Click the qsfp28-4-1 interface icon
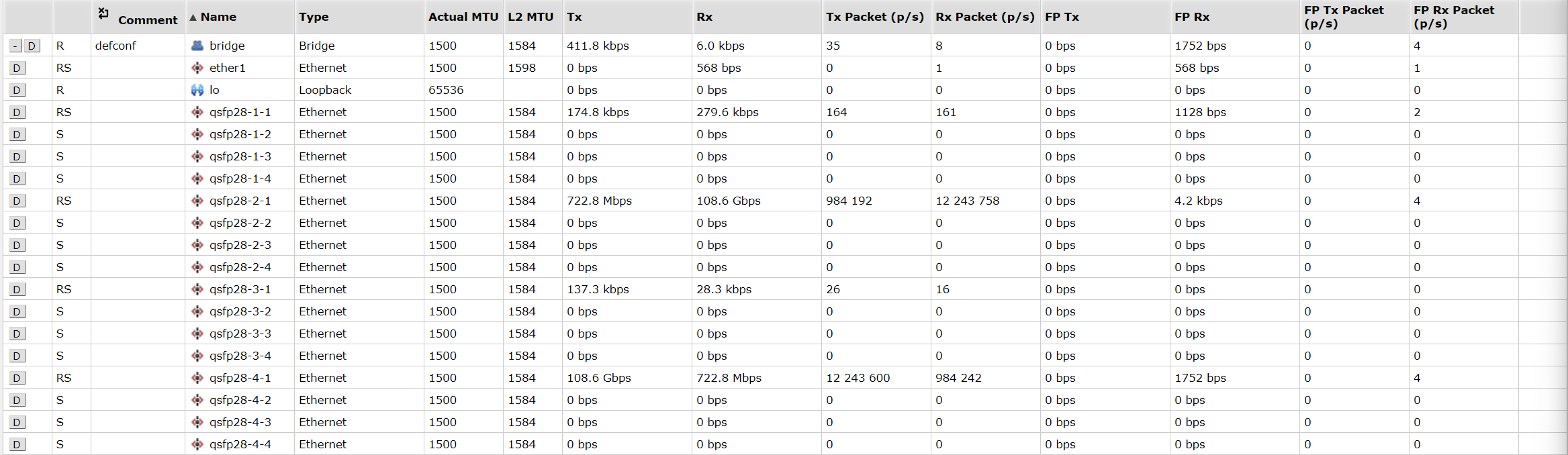The image size is (1568, 455). [197, 378]
